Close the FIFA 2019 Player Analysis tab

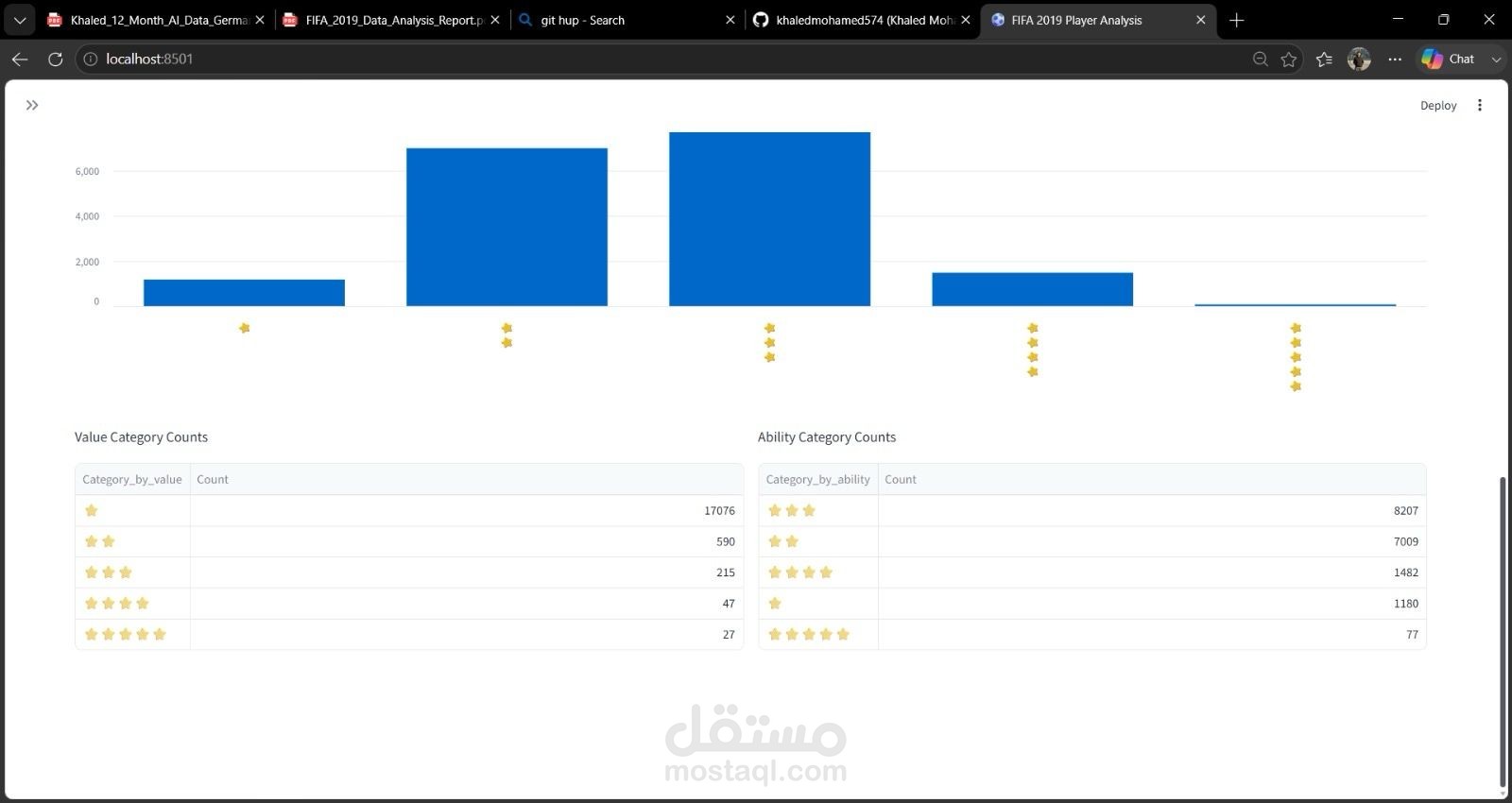(1200, 20)
